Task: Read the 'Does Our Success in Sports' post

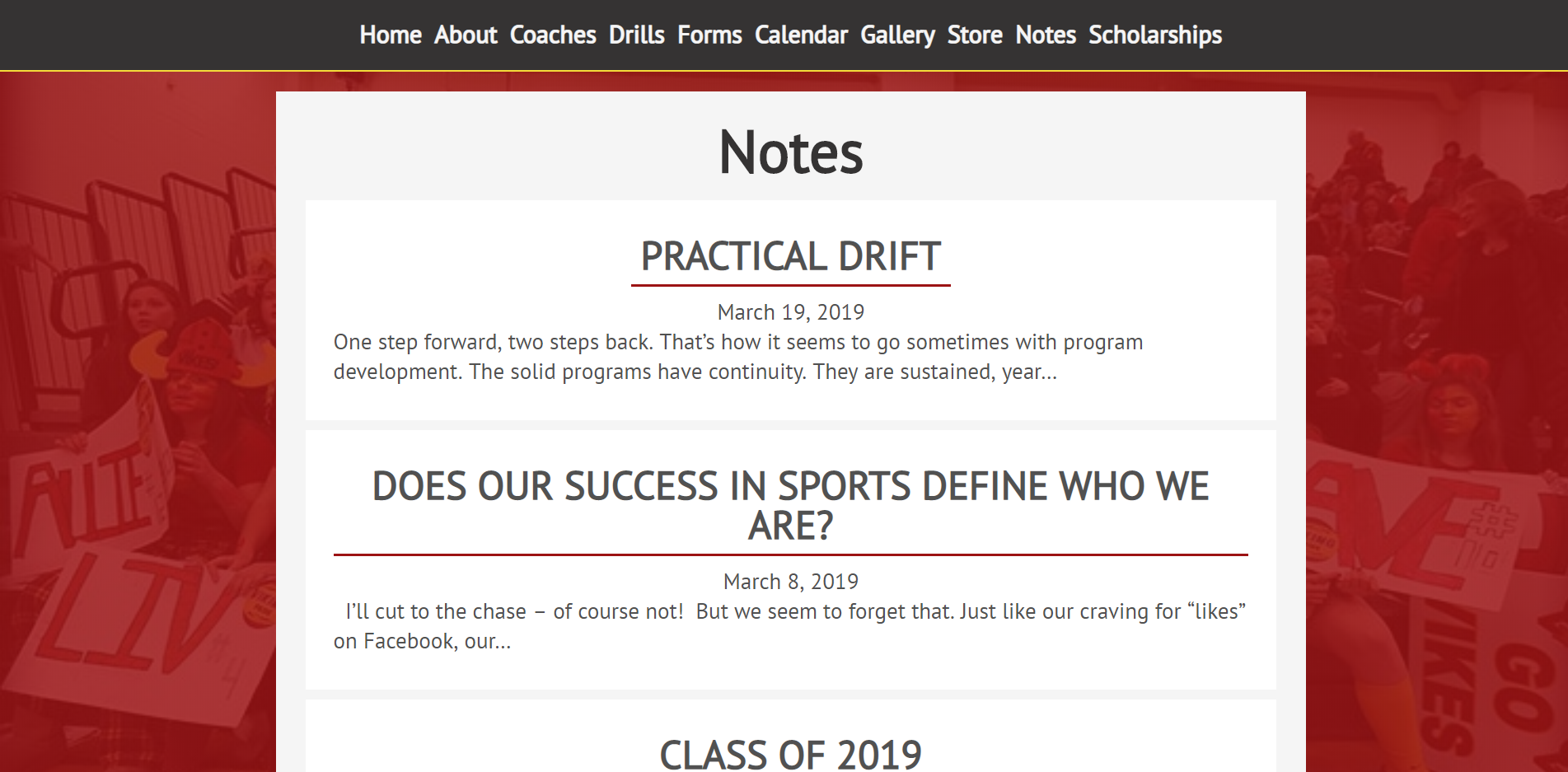Action: point(790,505)
